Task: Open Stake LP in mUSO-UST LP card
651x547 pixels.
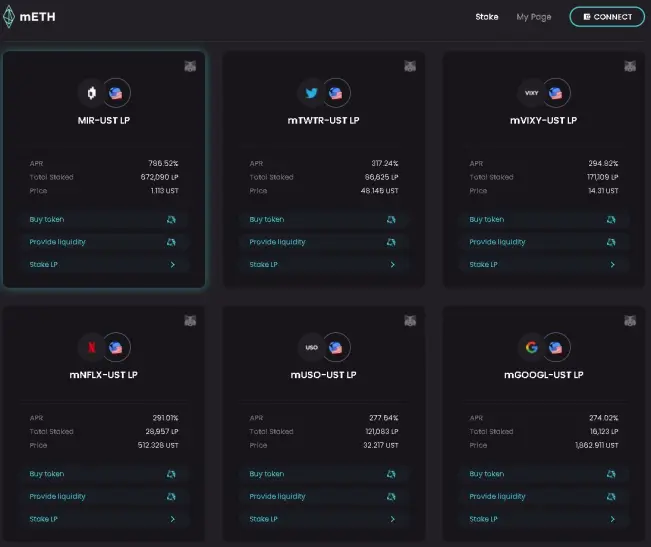Action: pyautogui.click(x=323, y=519)
